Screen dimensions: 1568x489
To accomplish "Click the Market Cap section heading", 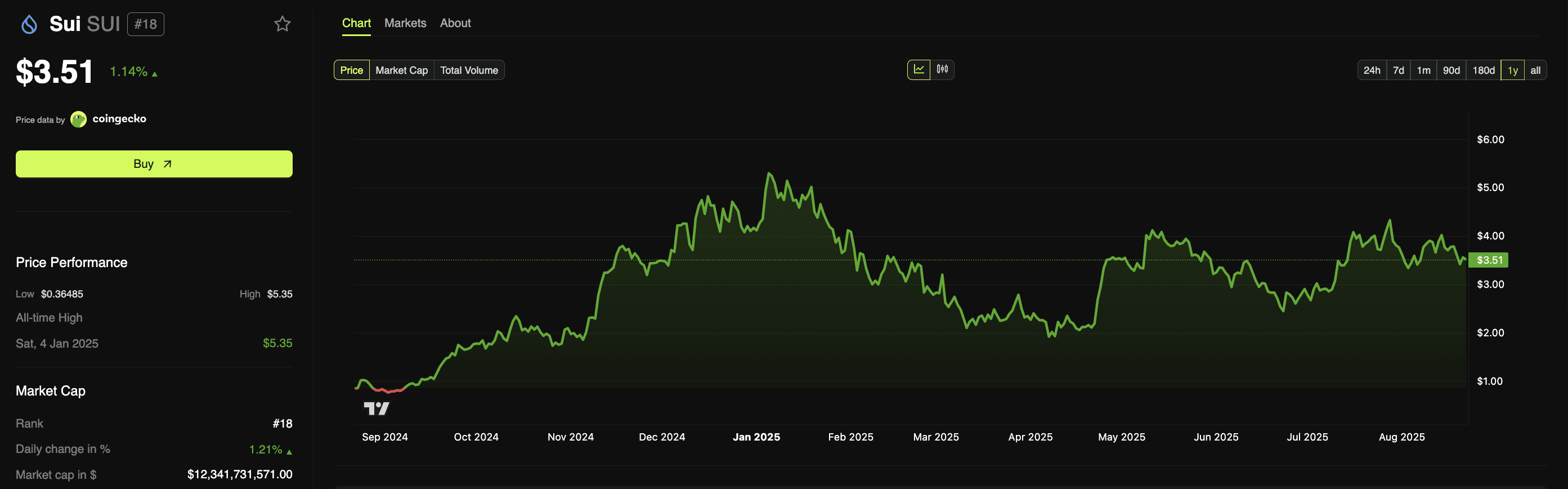I will 51,391.
